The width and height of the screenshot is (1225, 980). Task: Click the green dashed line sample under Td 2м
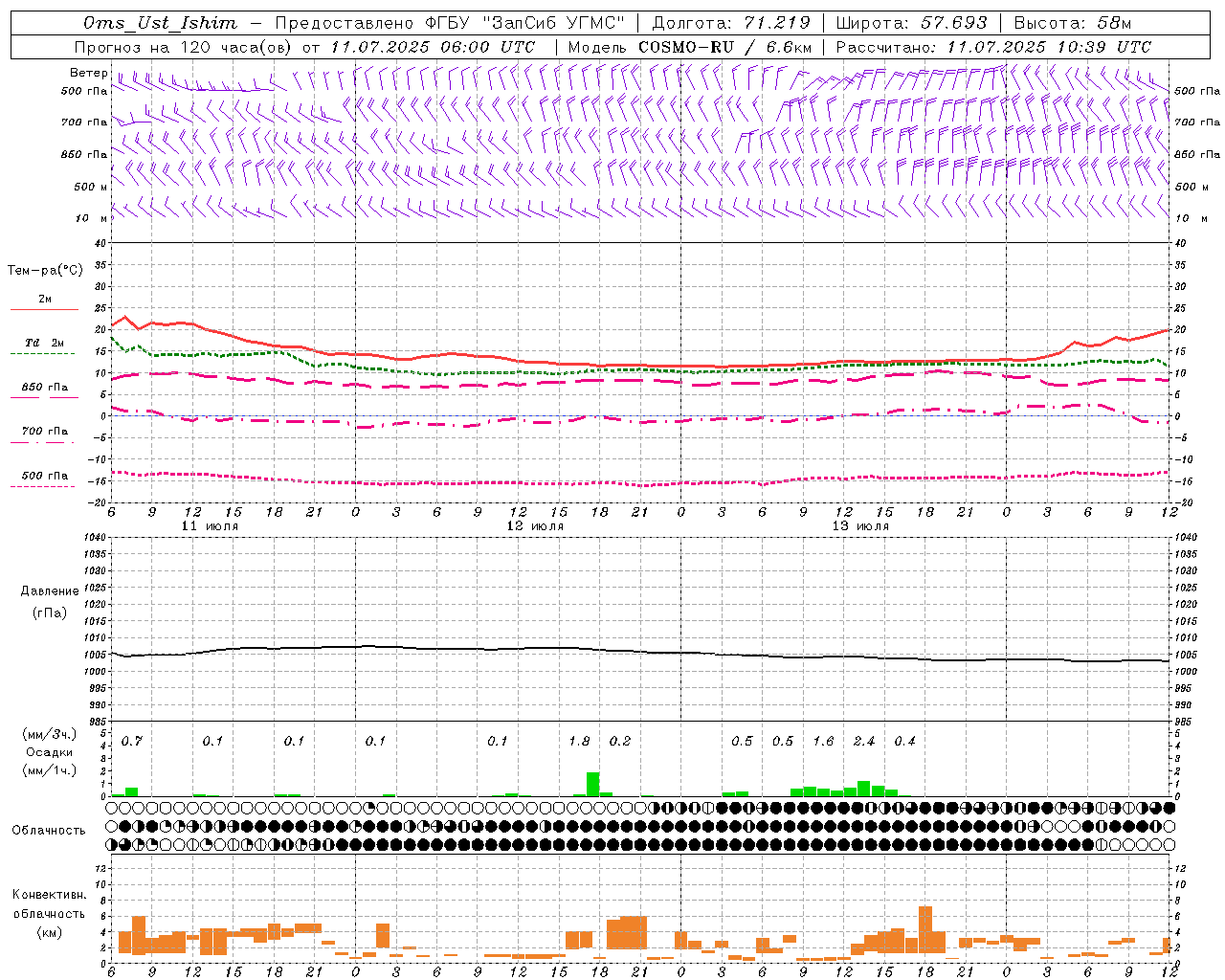[x=43, y=354]
